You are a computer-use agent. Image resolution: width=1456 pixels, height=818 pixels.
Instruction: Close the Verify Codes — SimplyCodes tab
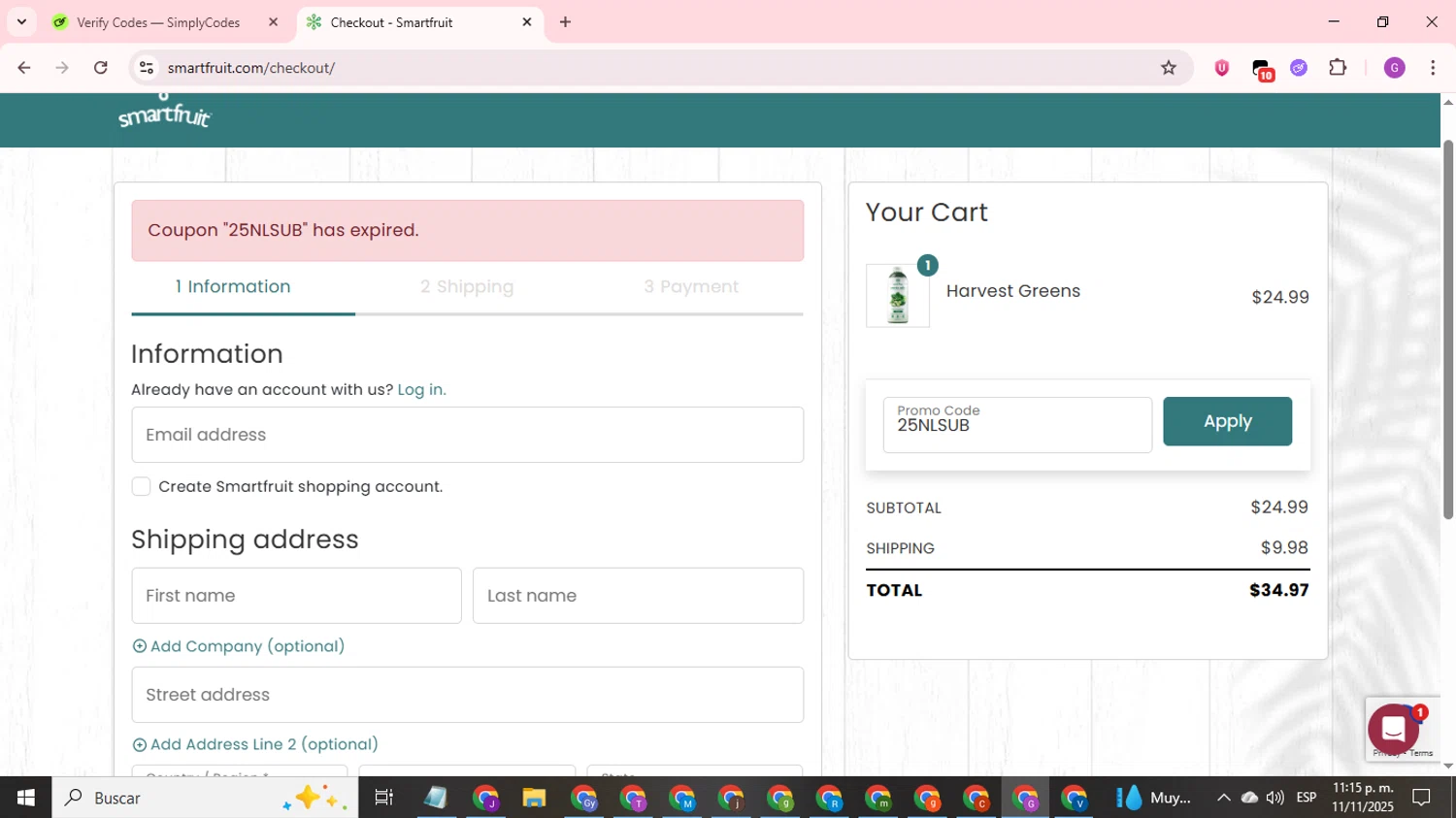click(274, 22)
